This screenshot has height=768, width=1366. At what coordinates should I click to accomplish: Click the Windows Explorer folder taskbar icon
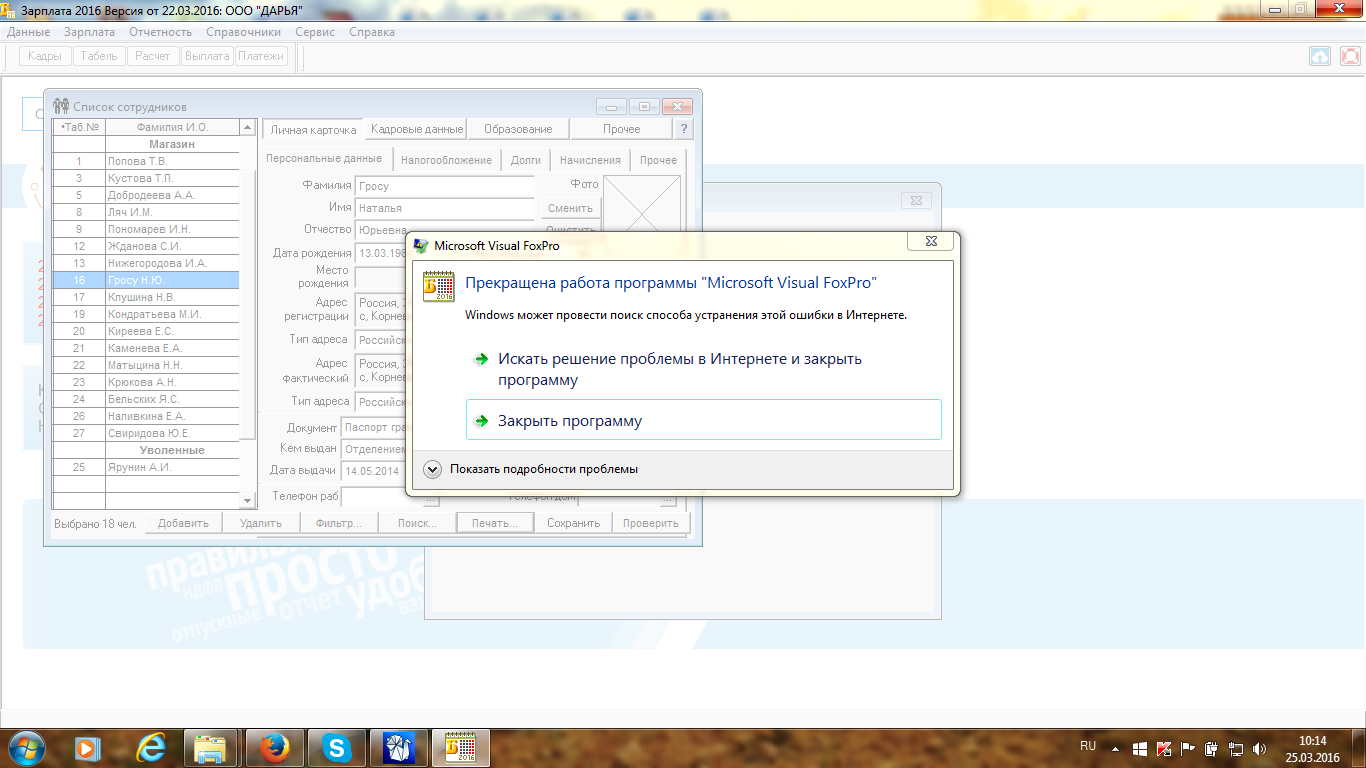pyautogui.click(x=211, y=747)
